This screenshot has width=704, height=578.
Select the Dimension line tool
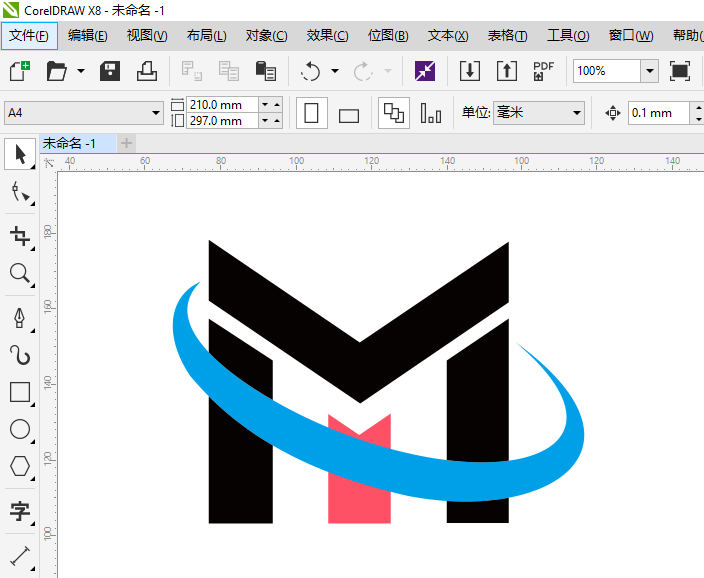(20, 556)
